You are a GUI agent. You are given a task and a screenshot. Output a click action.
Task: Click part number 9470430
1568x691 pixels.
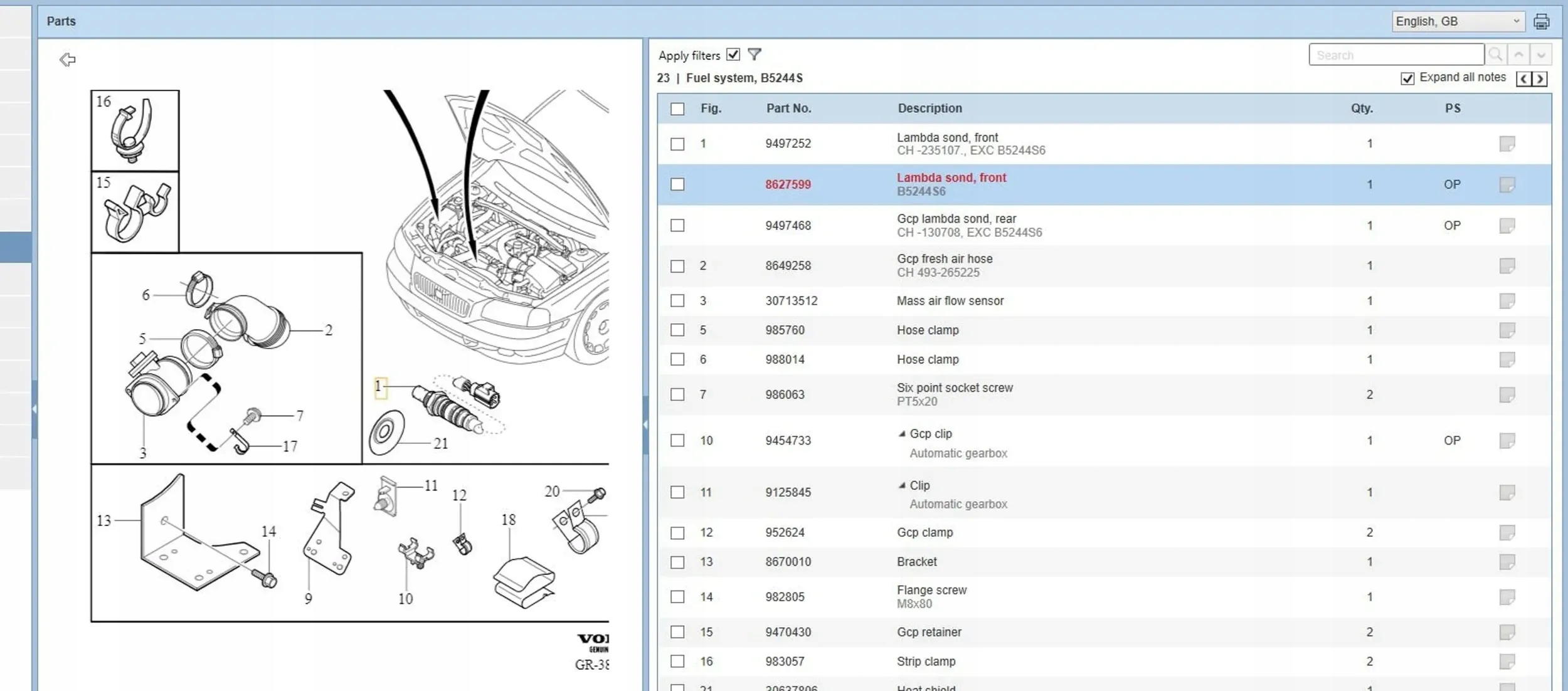[x=788, y=632]
